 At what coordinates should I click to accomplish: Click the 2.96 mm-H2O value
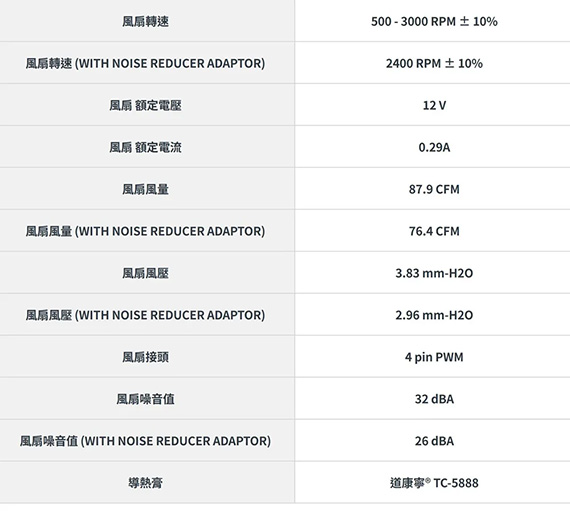[434, 315]
